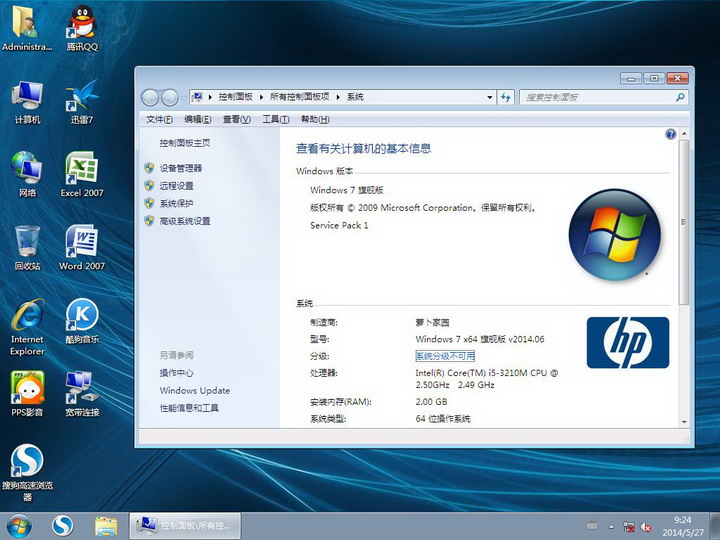The image size is (720, 540).
Task: Click the help question mark icon
Action: tap(671, 134)
